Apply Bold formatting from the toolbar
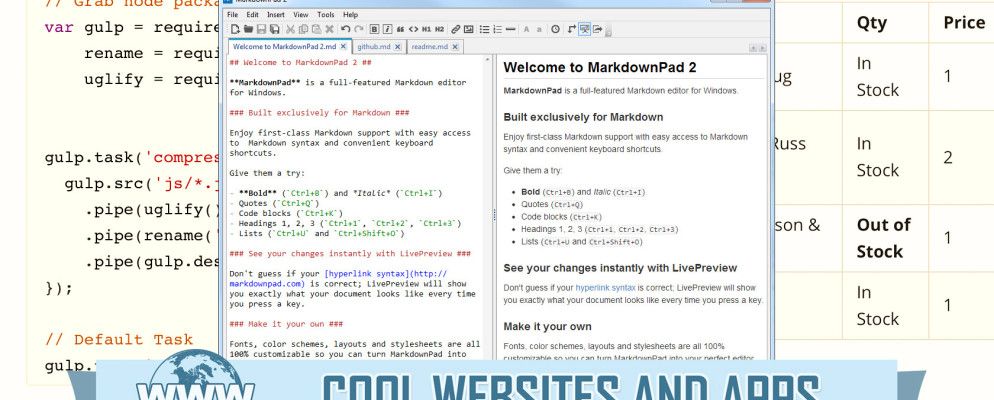The width and height of the screenshot is (994, 400). 374,29
